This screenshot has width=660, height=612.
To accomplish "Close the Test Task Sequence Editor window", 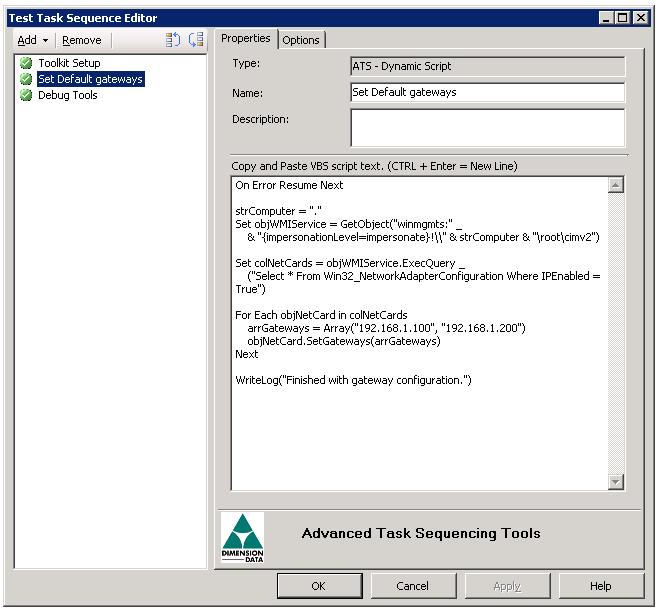I will point(641,18).
